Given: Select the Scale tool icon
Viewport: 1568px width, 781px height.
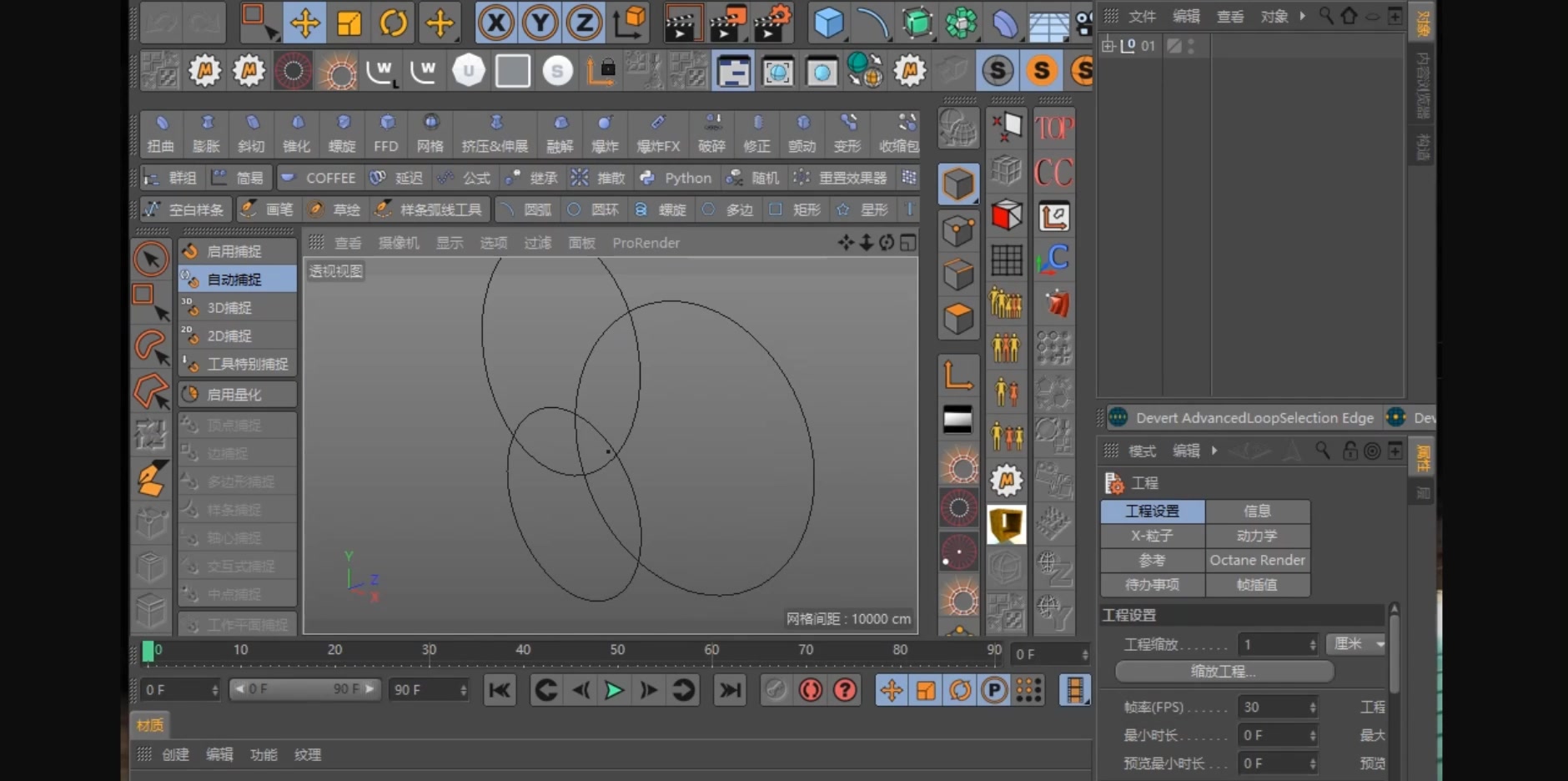Looking at the screenshot, I should (349, 23).
